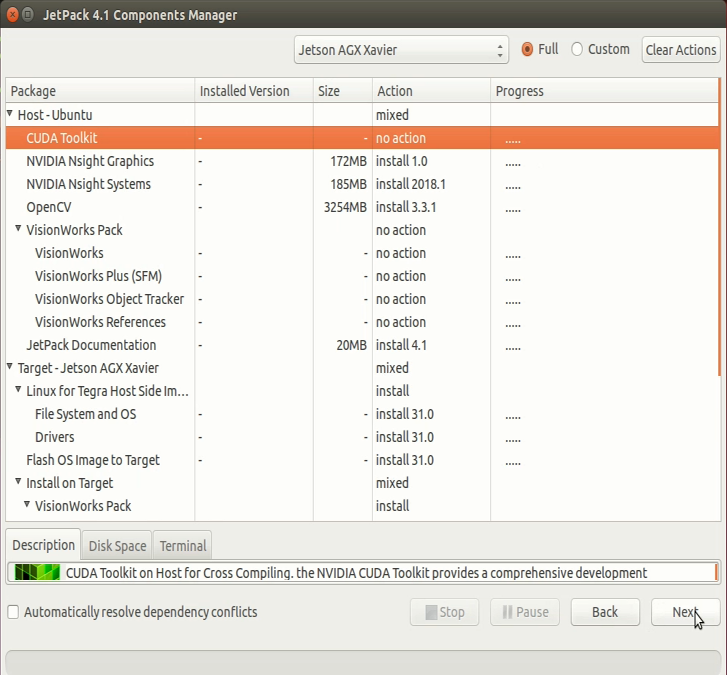Collapse the Target - Jetson AGX Xavier group
727x675 pixels.
[10, 368]
